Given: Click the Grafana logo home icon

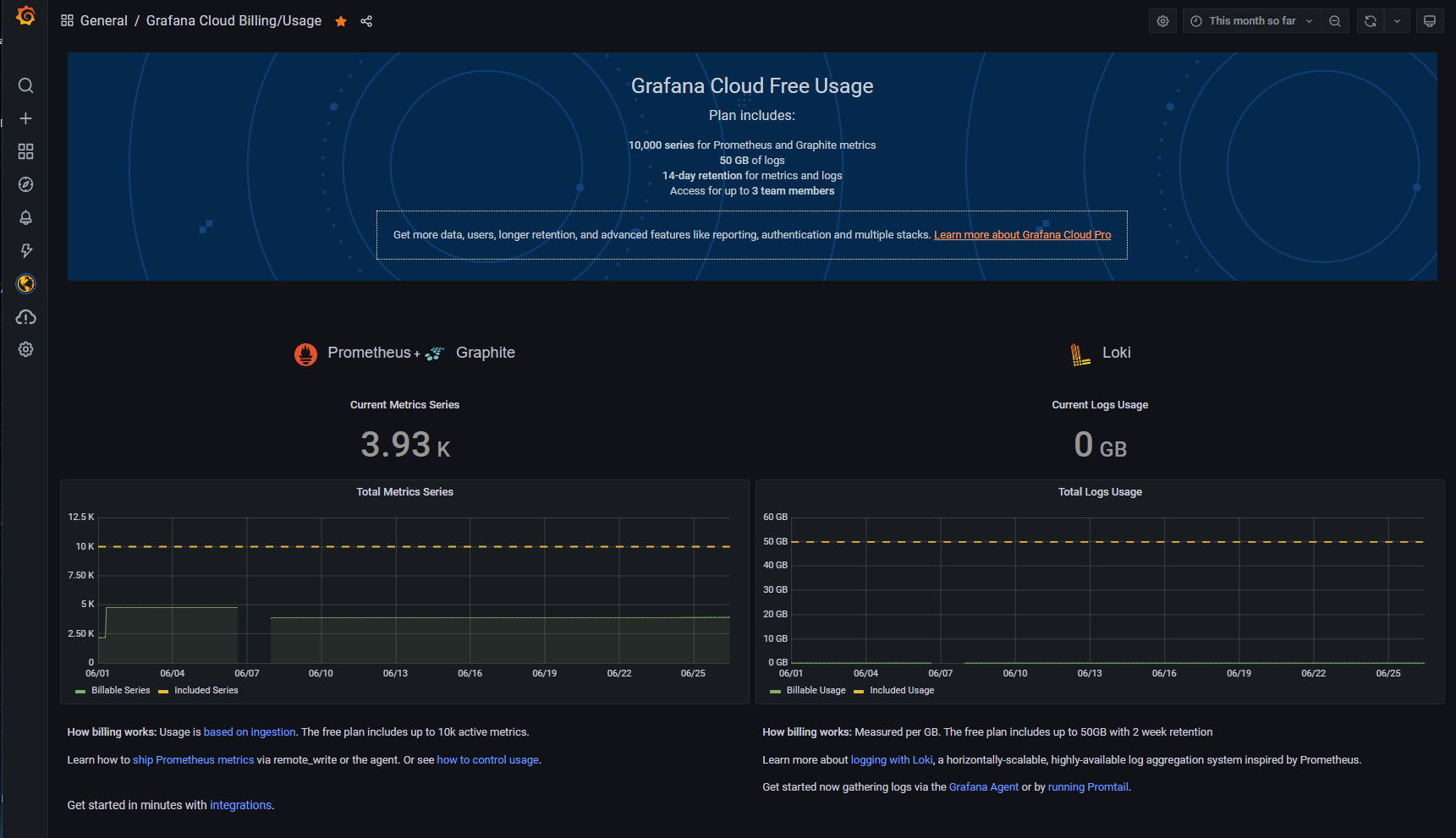Looking at the screenshot, I should 25,16.
